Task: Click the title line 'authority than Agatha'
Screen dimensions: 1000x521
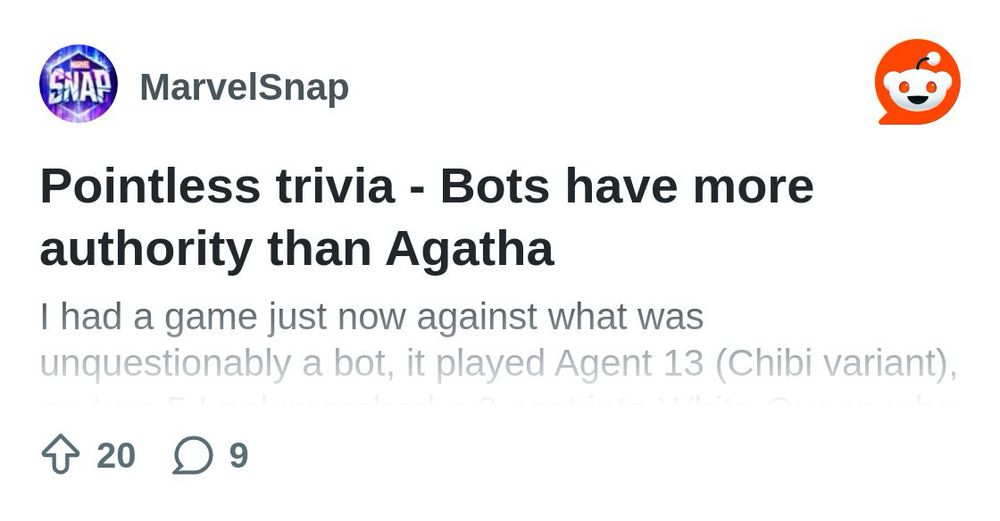Action: click(297, 249)
